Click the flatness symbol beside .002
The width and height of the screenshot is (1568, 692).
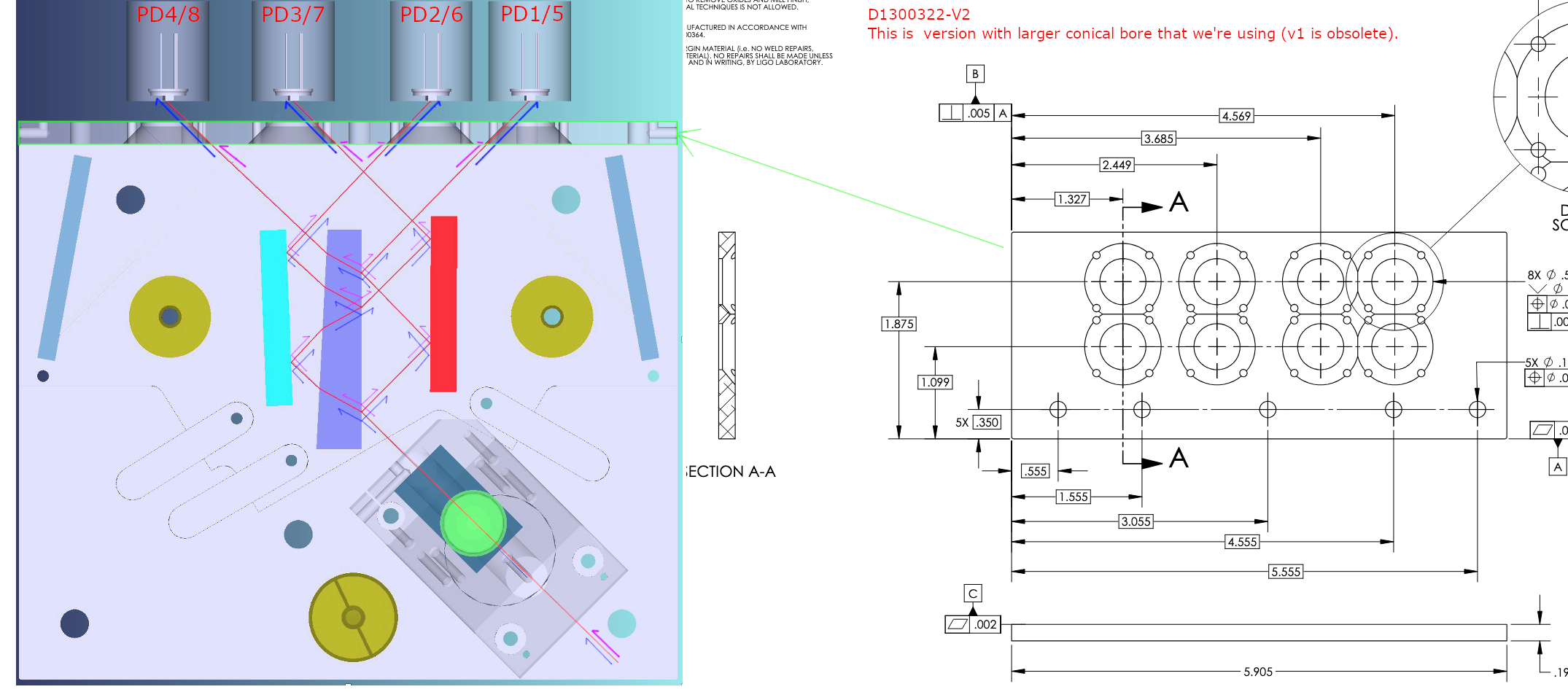click(957, 624)
